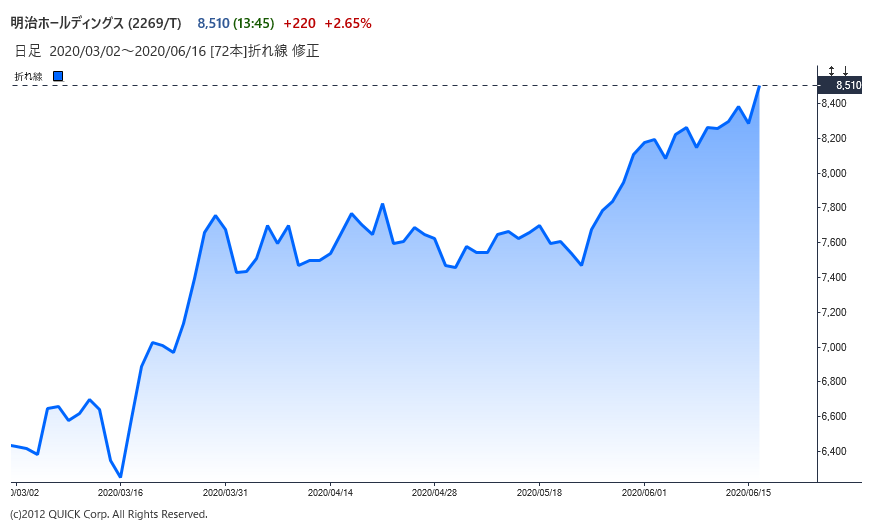Select the current price tag 8,510 on axis
The height and width of the screenshot is (531, 873).
(840, 85)
